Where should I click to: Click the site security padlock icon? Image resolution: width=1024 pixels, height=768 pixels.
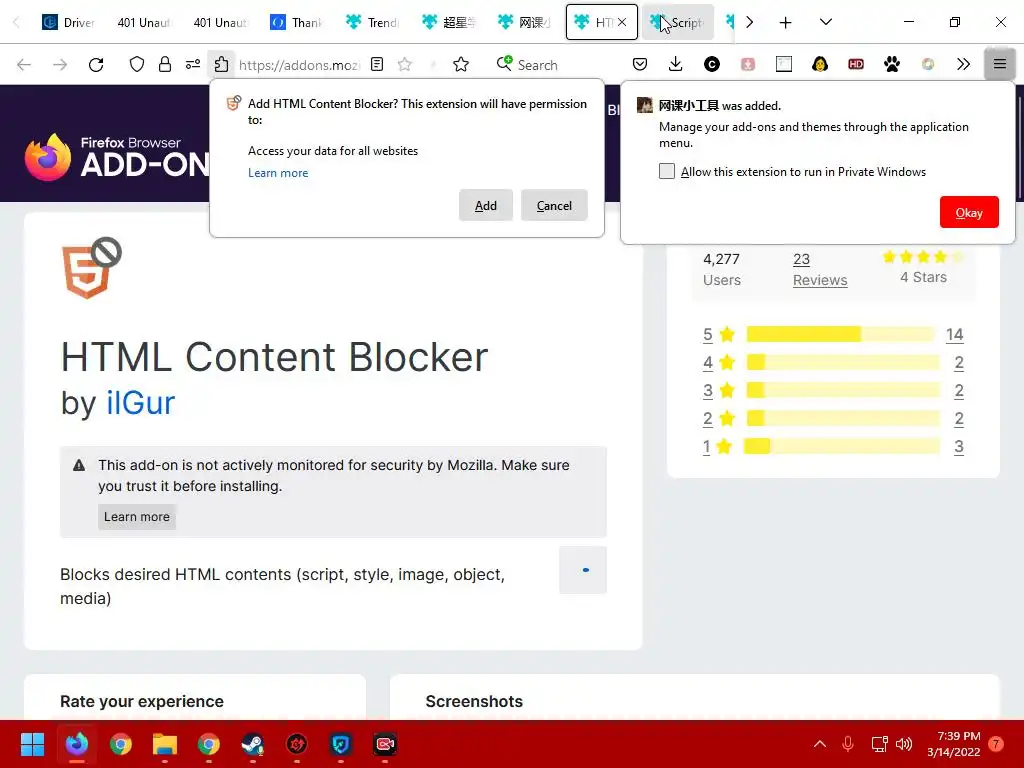tap(165, 64)
